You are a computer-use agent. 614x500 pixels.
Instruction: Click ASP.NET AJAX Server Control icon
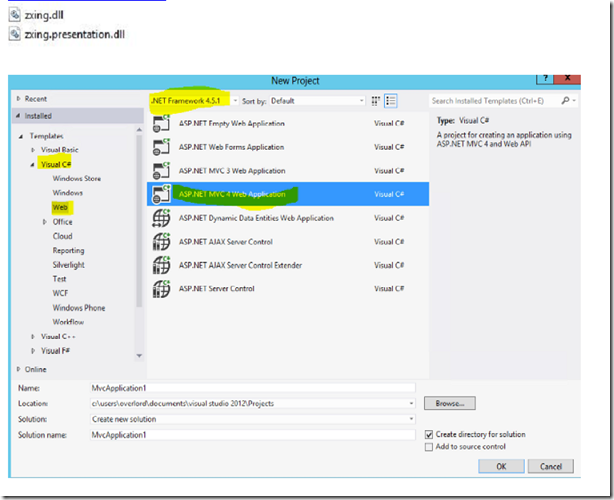coord(161,242)
